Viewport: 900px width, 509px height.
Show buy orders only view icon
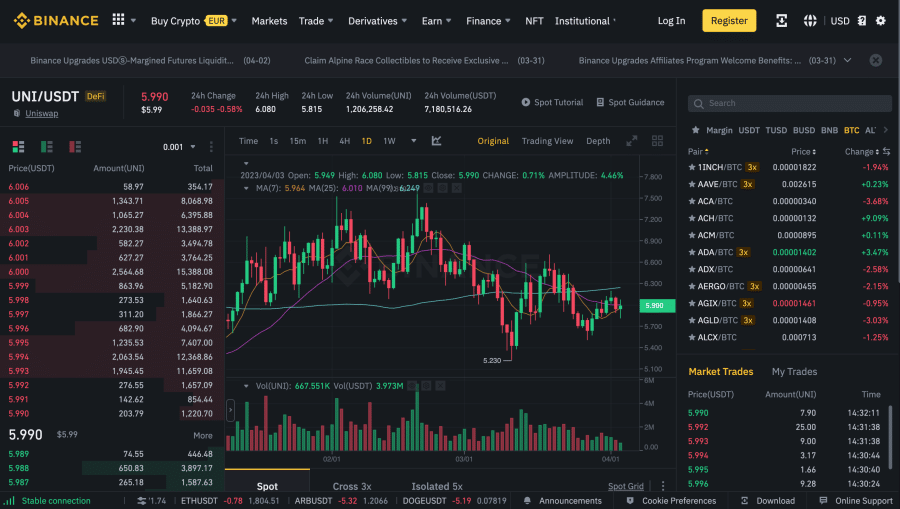(x=46, y=147)
